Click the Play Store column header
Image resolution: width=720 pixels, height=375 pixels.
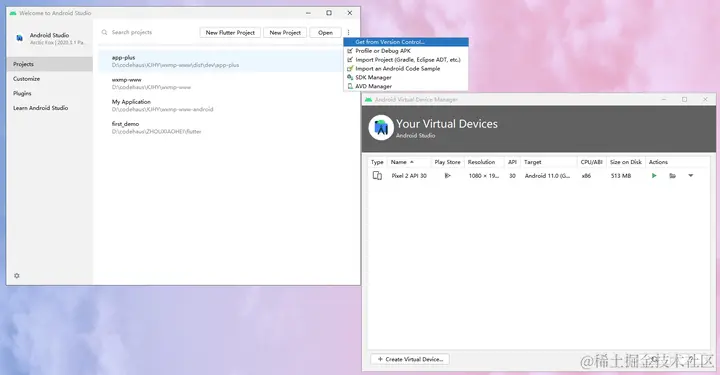447,162
